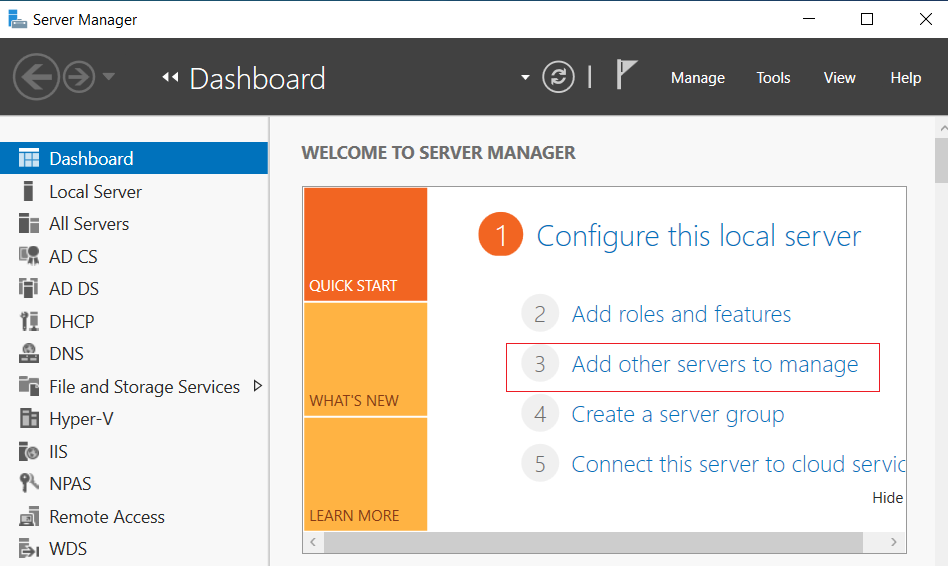This screenshot has width=948, height=566.
Task: Open the NPAS icon in sidebar
Action: [28, 483]
